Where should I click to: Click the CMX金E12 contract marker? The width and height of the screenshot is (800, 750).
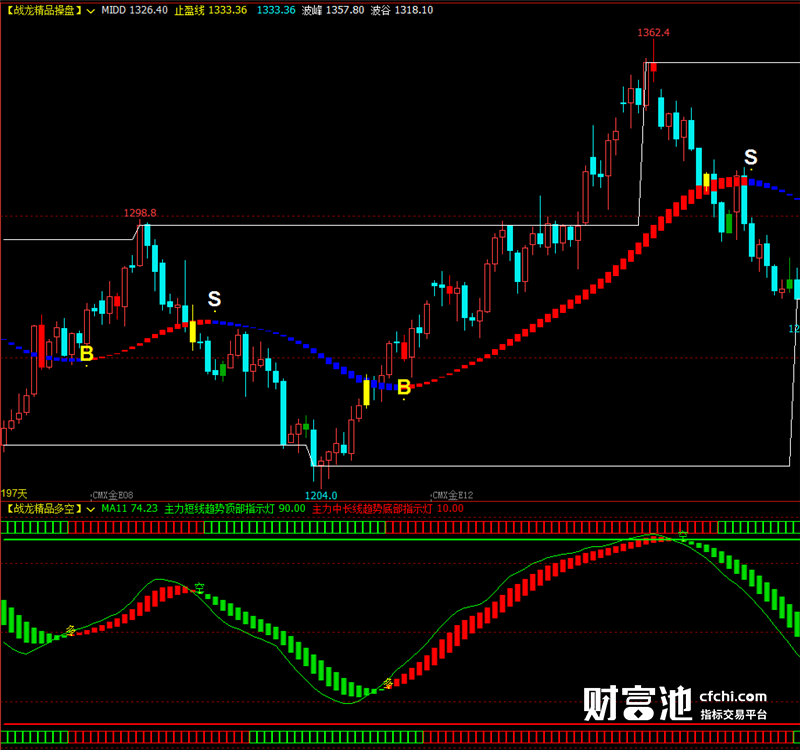point(453,495)
